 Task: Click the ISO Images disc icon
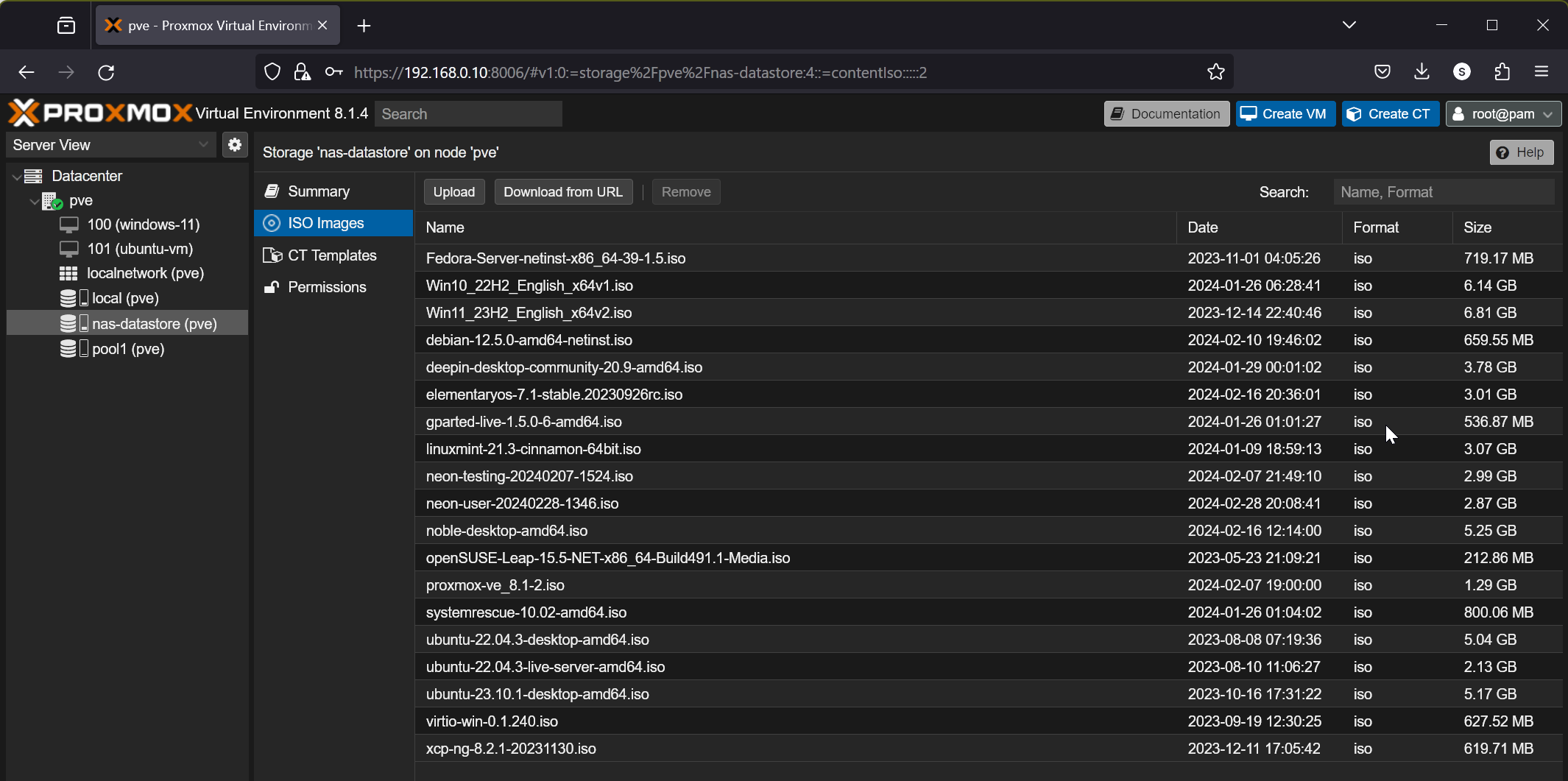click(x=272, y=223)
